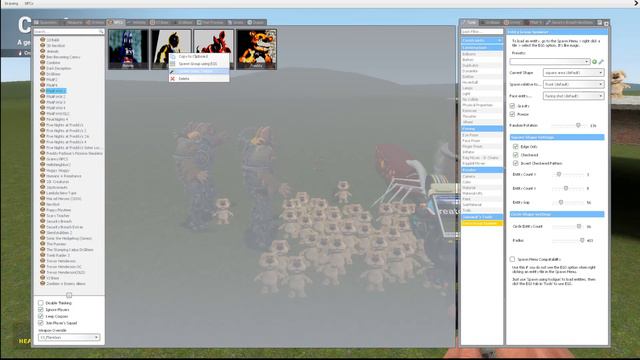Image resolution: width=640 pixels, height=360 pixels.
Task: Toggle the Join Player's Squad checkbox
Action: [x=41, y=323]
